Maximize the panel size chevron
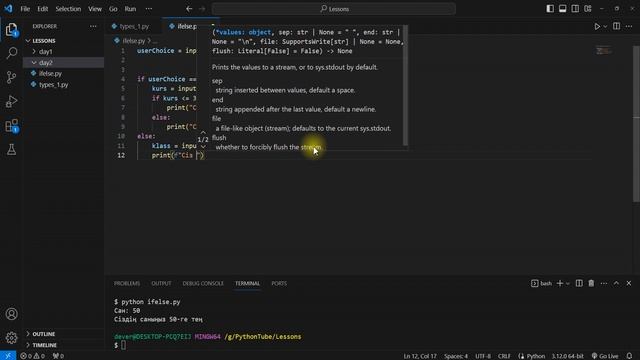The height and width of the screenshot is (360, 640). (x=616, y=283)
